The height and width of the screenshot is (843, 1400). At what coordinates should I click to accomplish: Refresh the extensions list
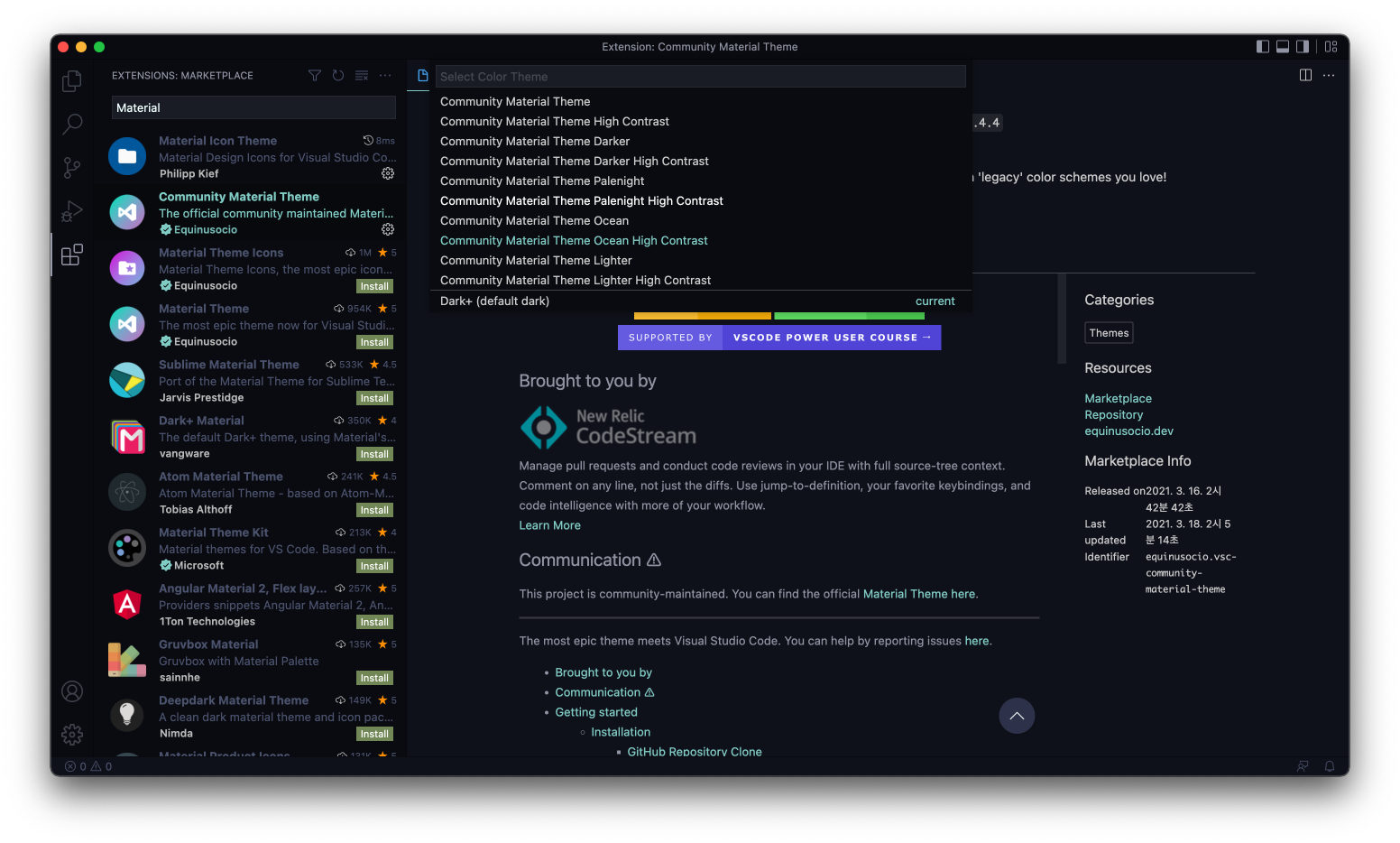click(x=338, y=76)
